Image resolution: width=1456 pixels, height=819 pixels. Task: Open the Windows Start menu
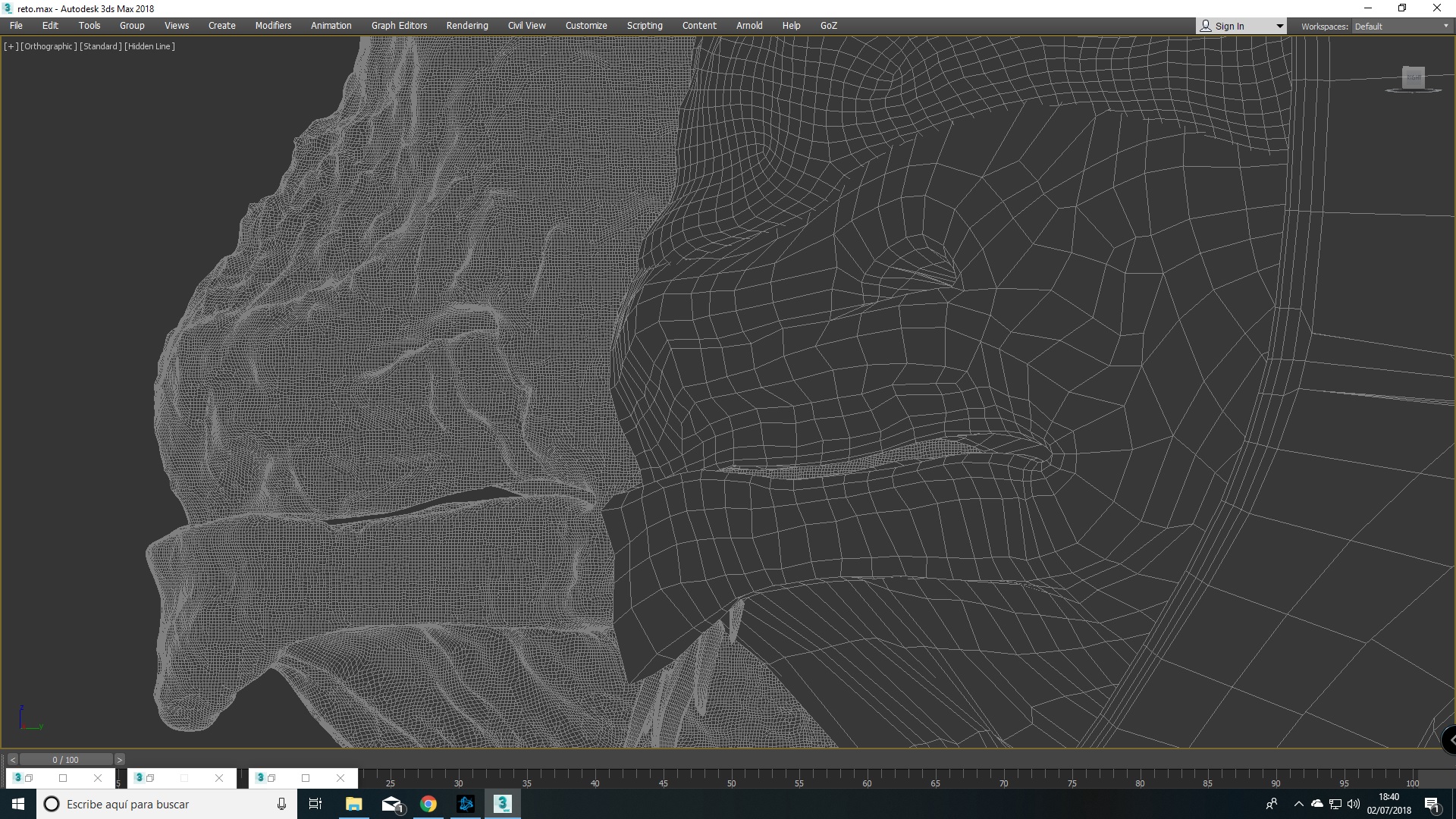point(18,804)
